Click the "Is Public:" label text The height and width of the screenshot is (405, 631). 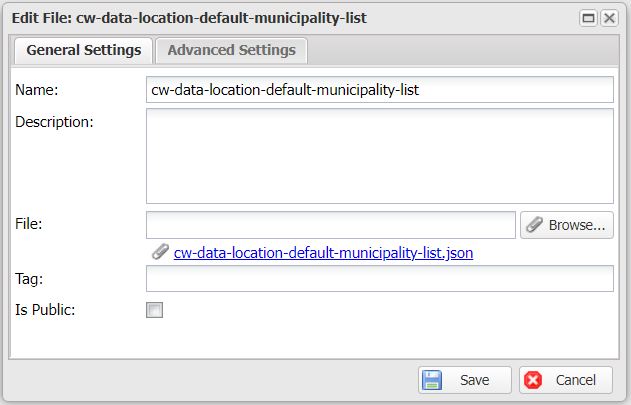[x=46, y=309]
